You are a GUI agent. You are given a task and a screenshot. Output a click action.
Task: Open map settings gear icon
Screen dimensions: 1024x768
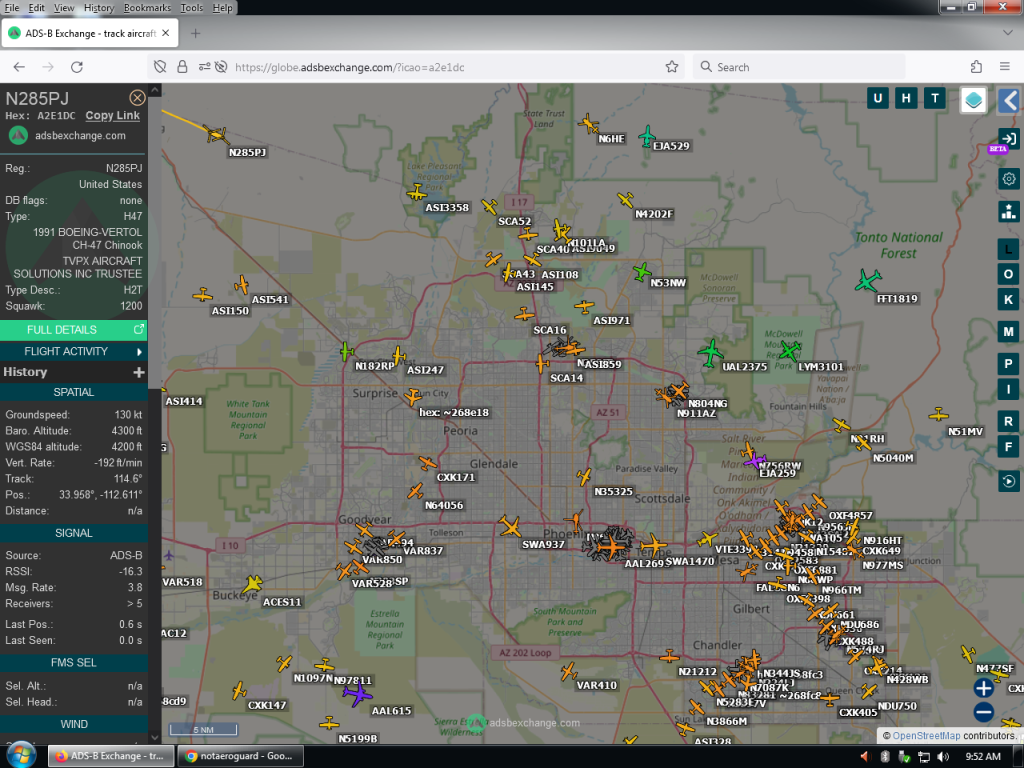(x=1008, y=179)
